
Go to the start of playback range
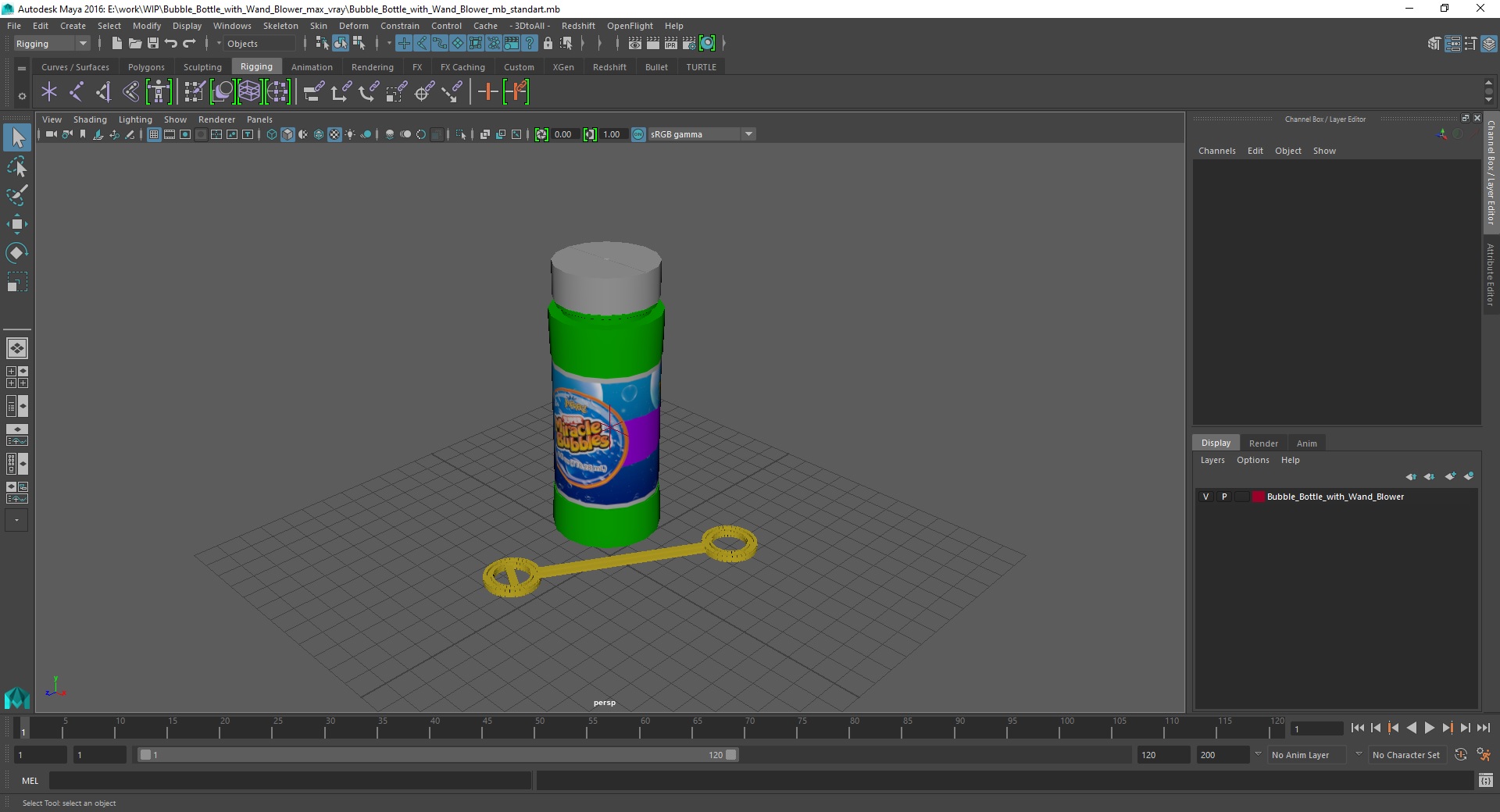[1358, 728]
